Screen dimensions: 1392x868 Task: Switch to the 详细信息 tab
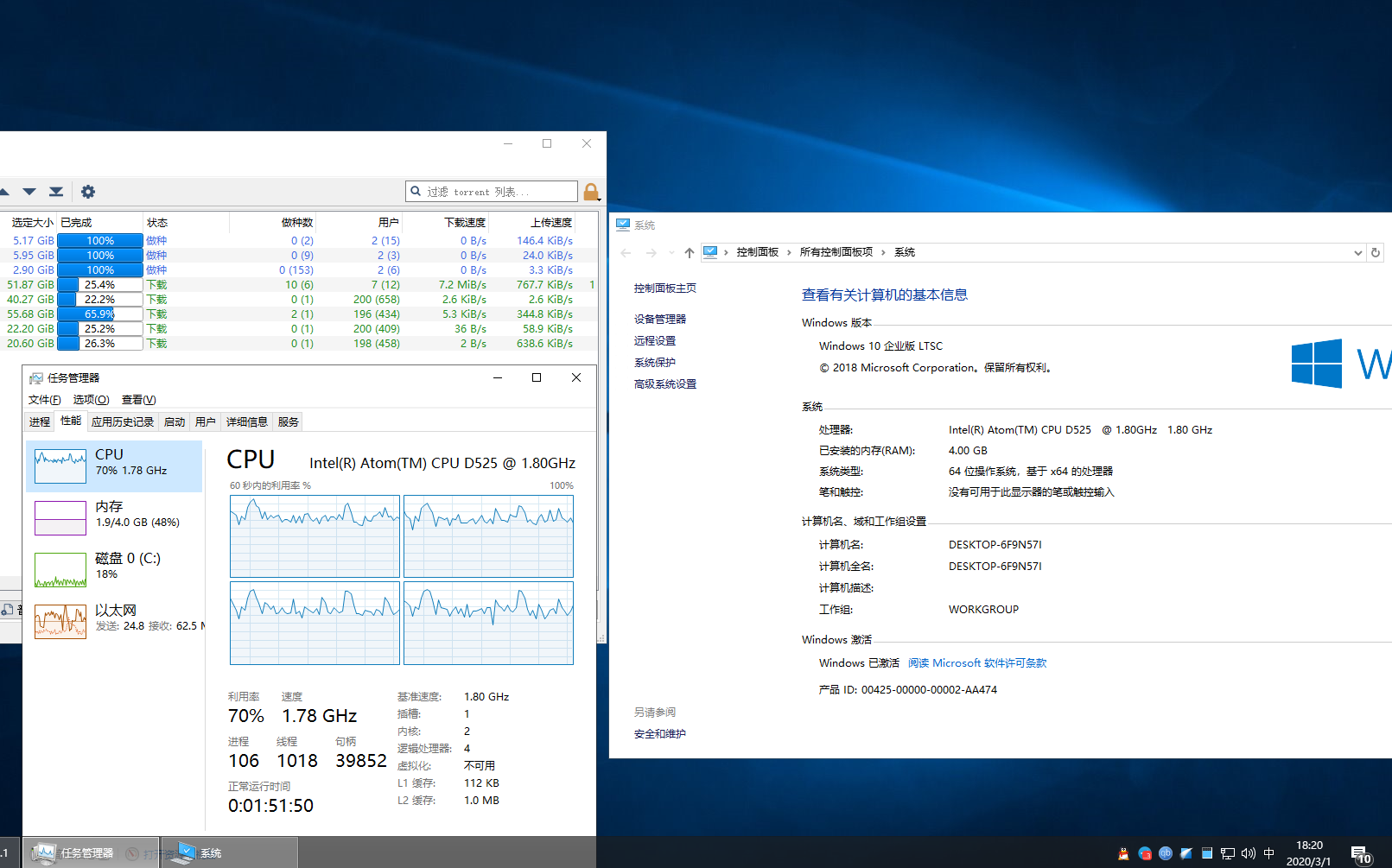pos(246,422)
